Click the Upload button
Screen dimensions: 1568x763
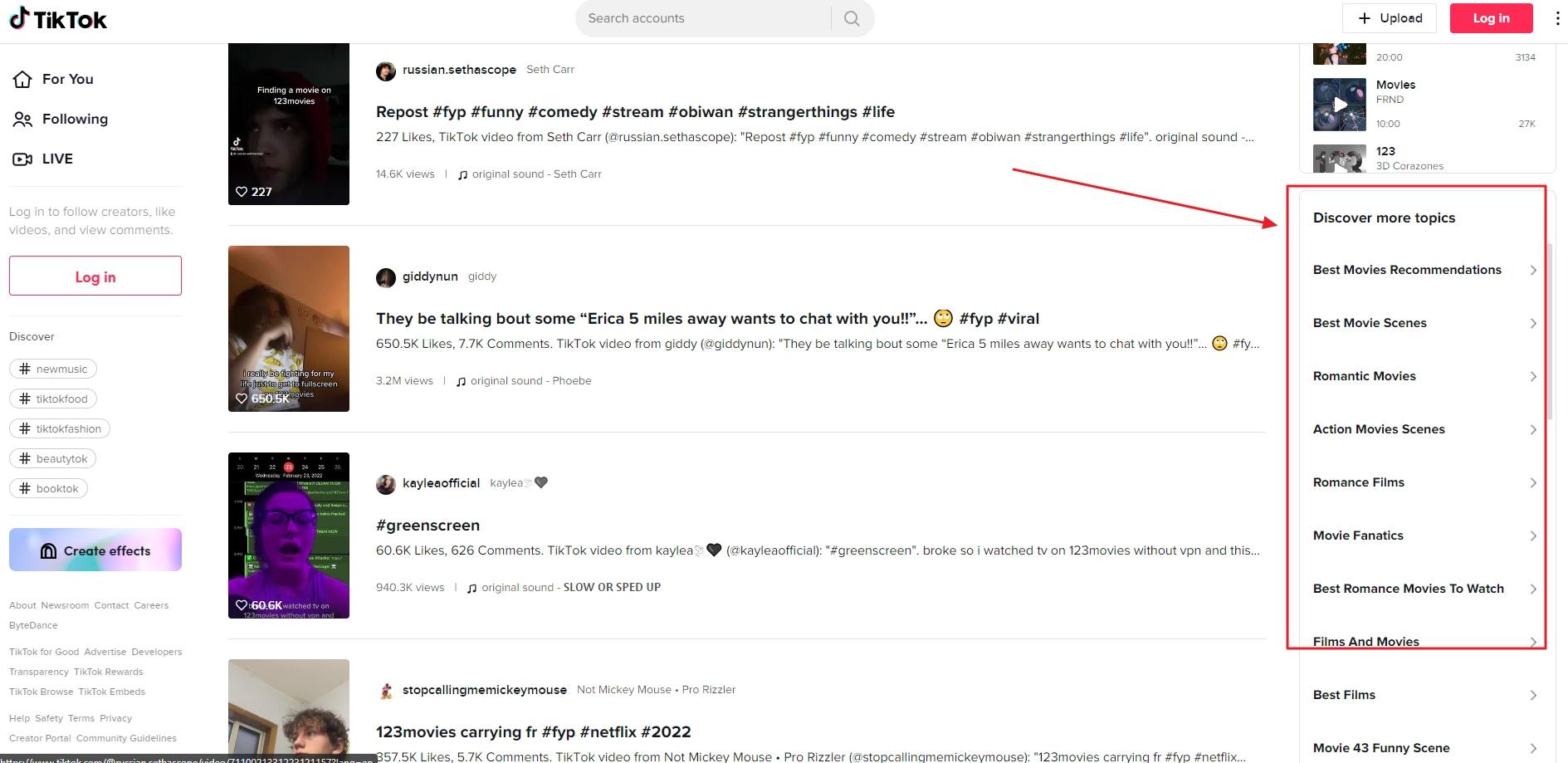tap(1390, 18)
